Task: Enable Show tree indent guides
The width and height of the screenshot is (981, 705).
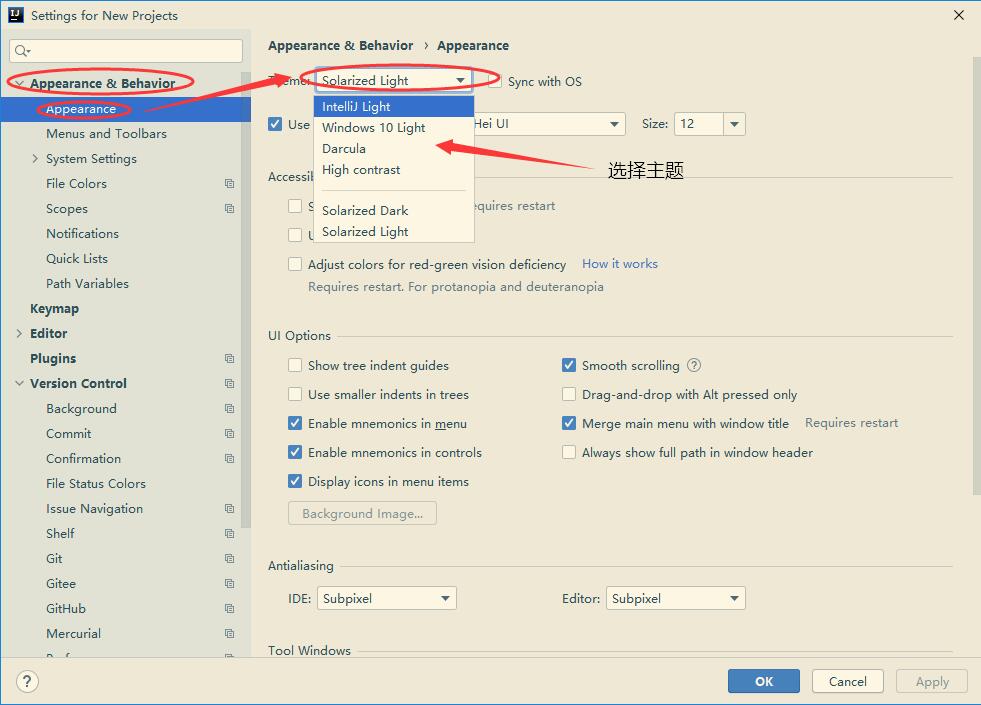Action: [295, 365]
